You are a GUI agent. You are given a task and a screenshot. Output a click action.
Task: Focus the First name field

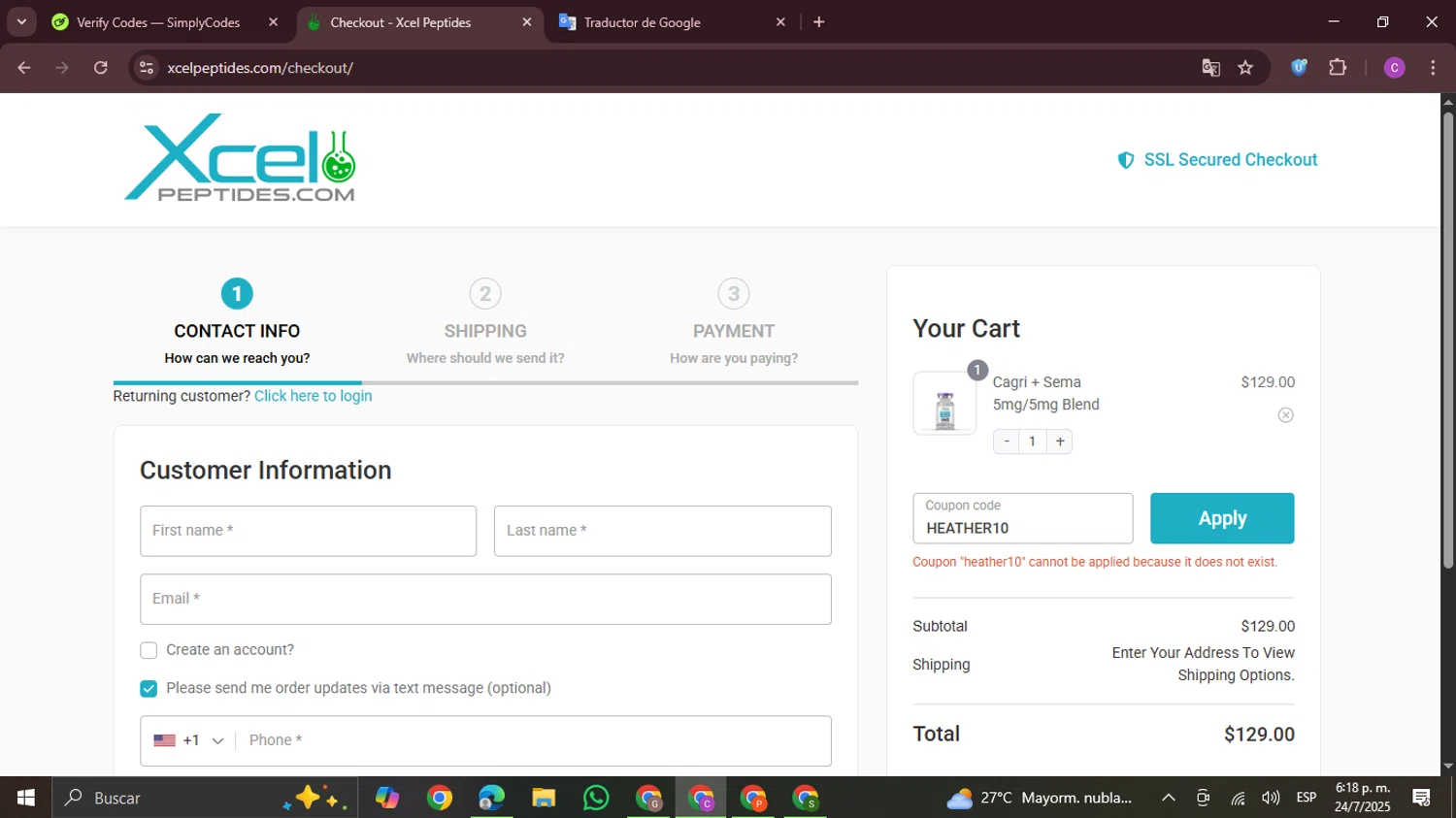308,531
